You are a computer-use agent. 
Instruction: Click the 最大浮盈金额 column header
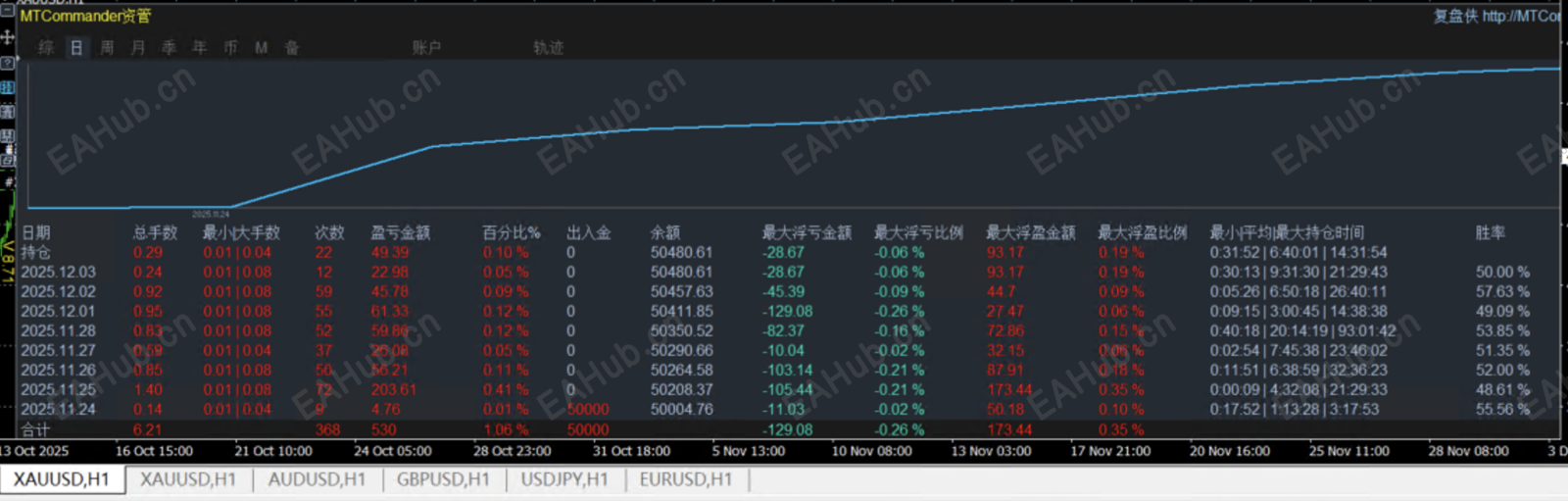1030,232
